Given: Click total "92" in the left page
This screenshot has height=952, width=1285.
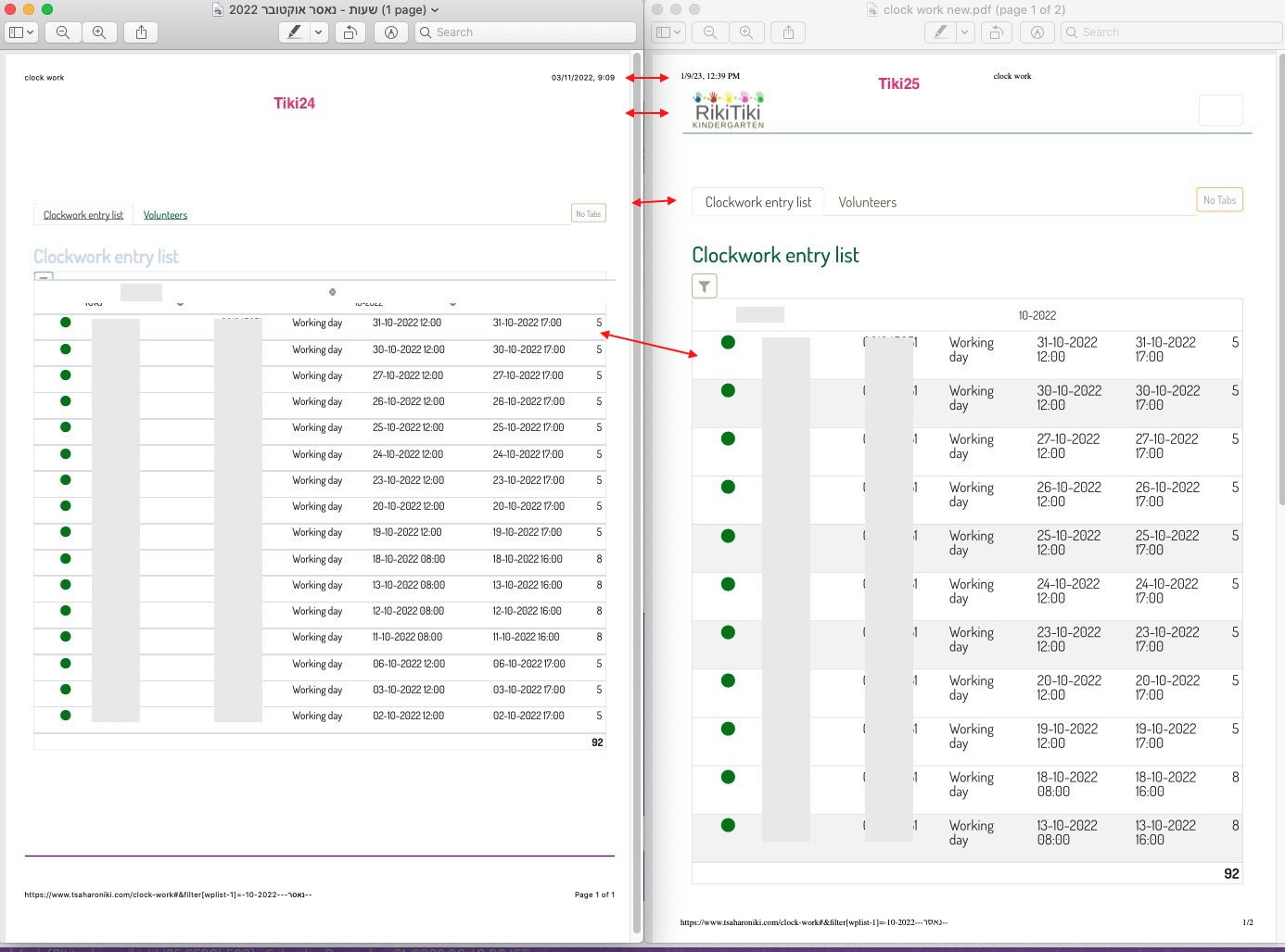Looking at the screenshot, I should [597, 743].
